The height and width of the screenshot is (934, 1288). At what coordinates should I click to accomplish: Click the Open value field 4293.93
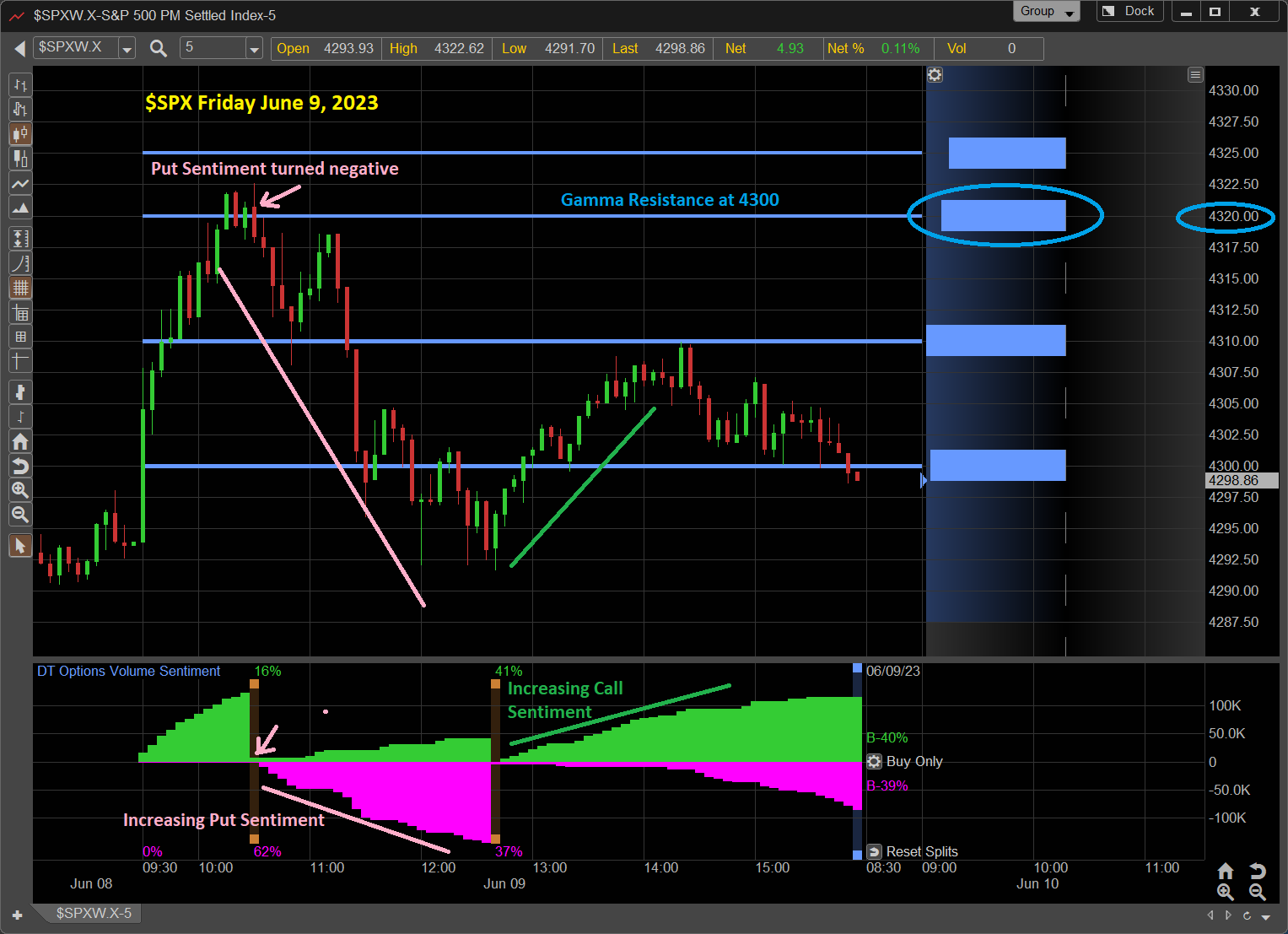[348, 49]
